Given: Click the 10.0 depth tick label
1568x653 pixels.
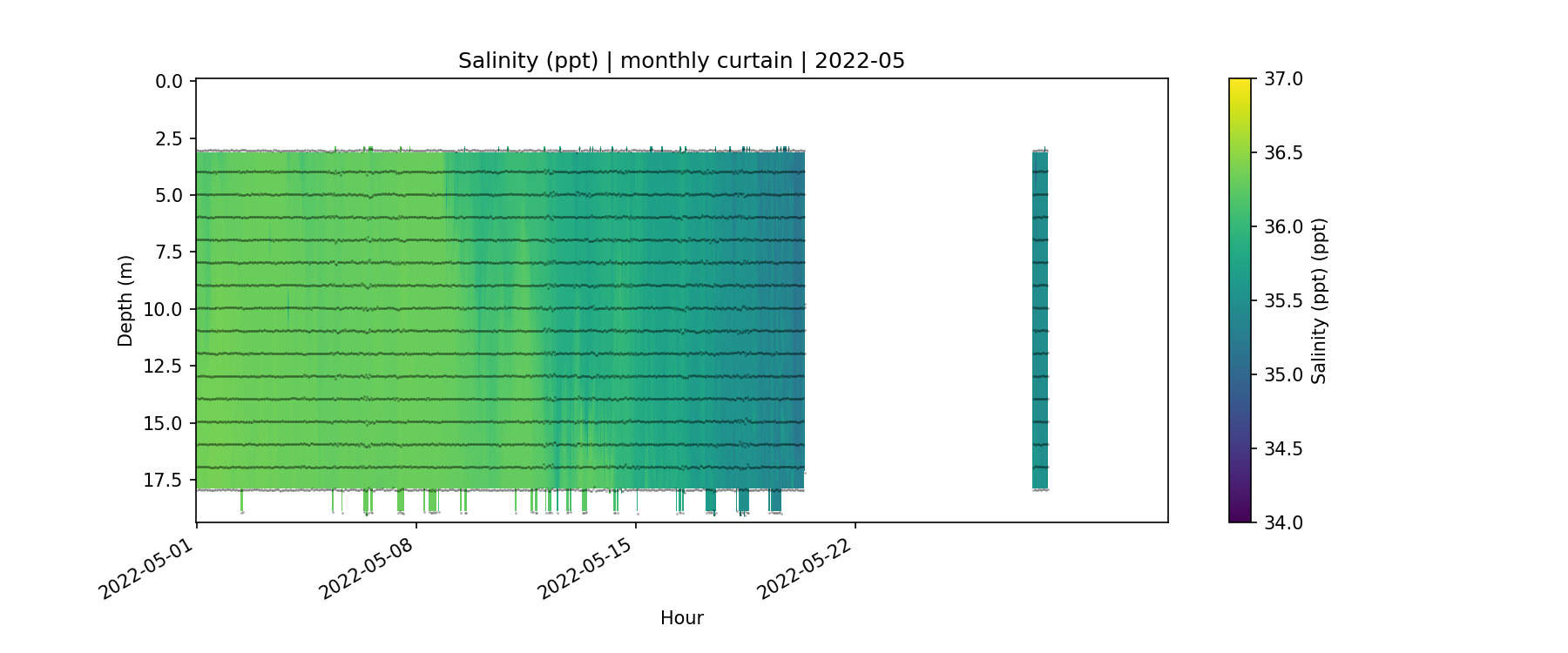Looking at the screenshot, I should coord(164,309).
